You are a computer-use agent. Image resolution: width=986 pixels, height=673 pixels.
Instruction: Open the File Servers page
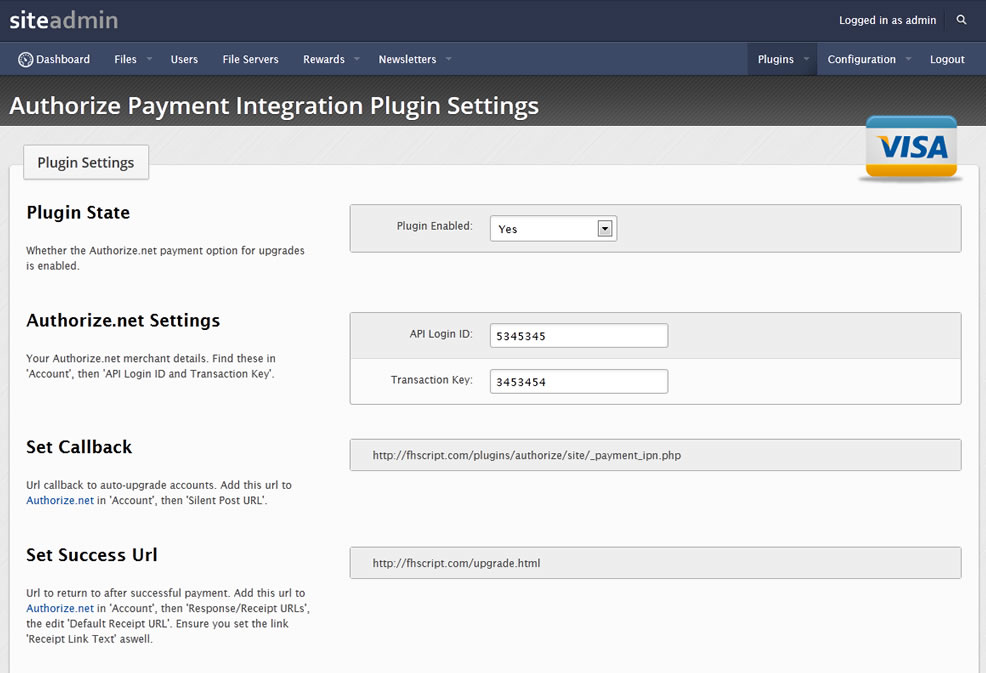(250, 59)
